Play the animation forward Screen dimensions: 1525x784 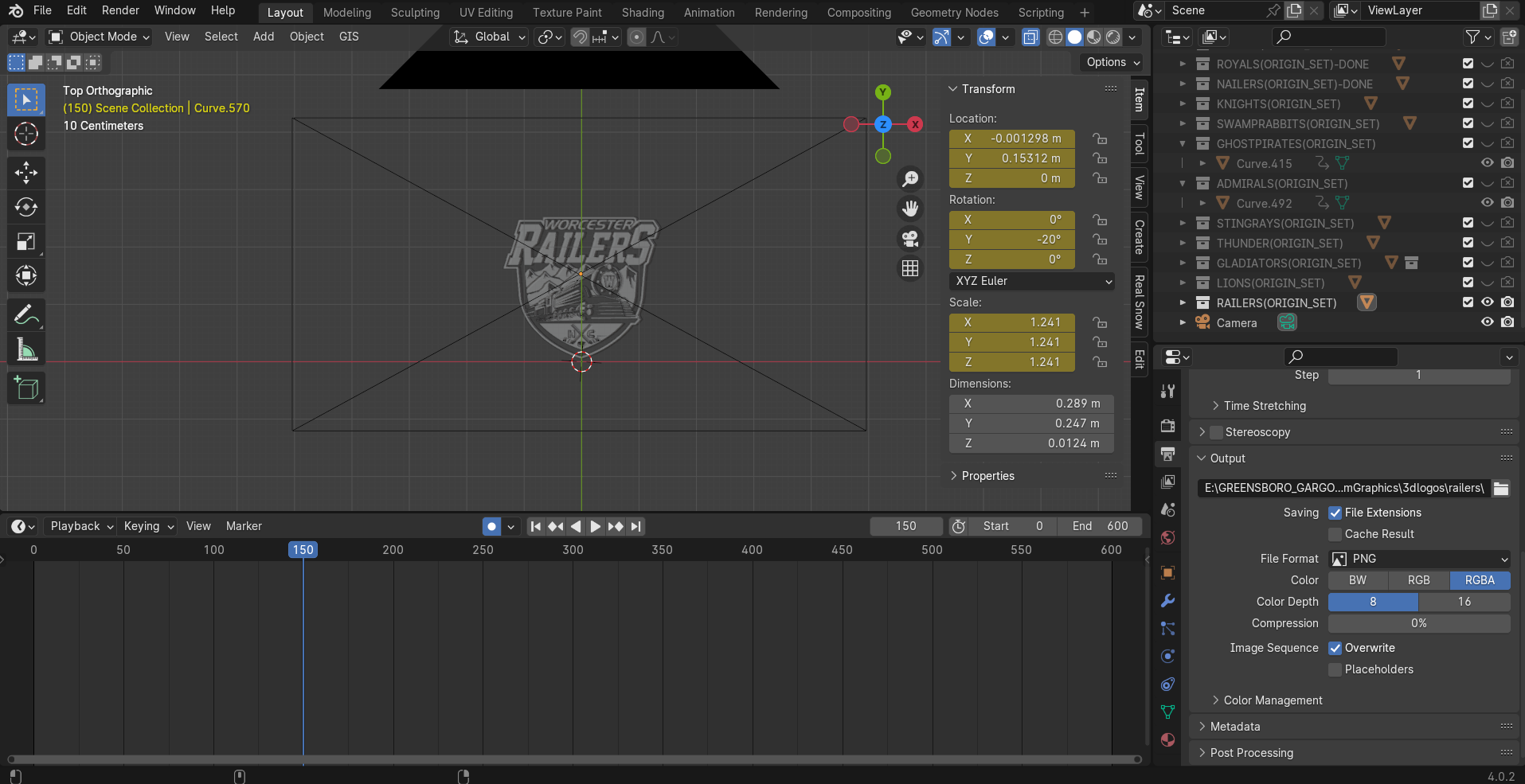coord(595,526)
